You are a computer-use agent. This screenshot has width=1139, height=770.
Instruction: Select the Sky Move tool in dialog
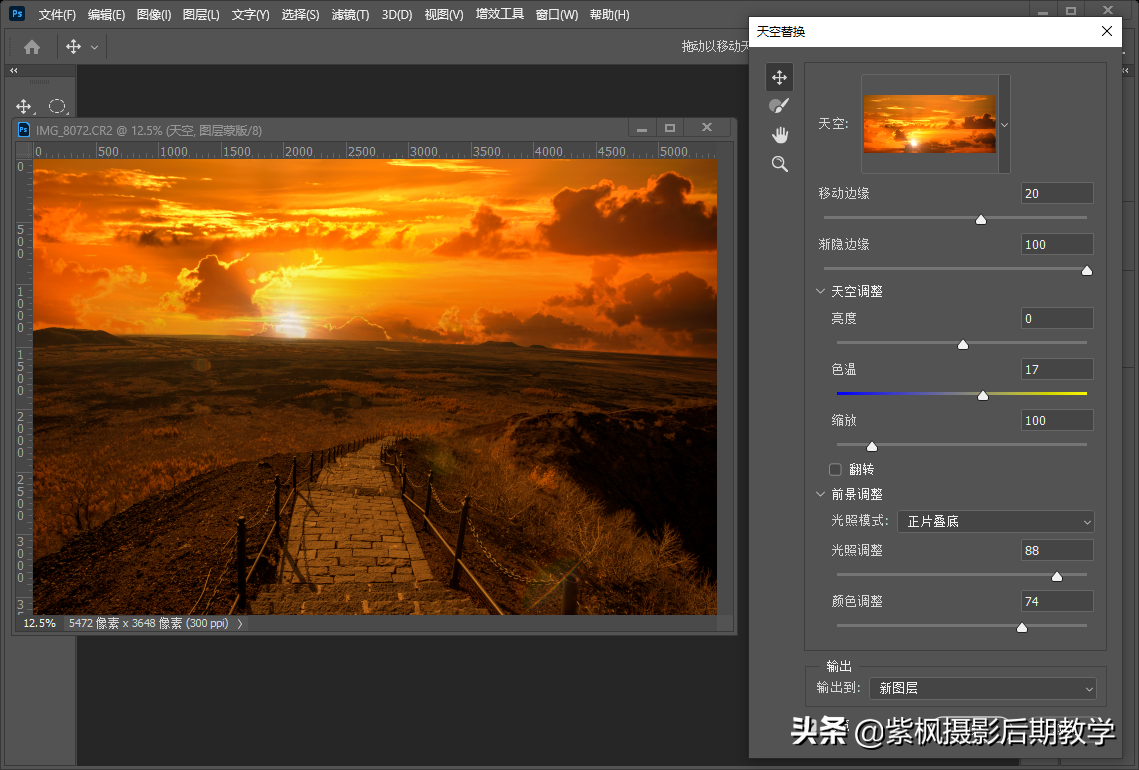point(779,77)
